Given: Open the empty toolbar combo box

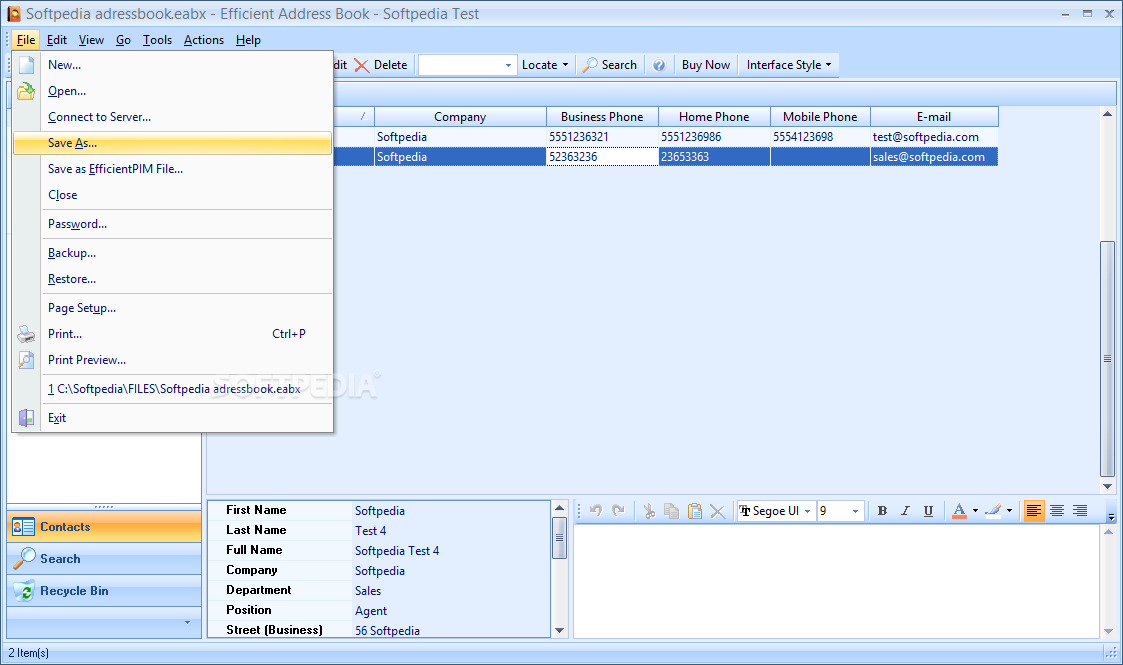Looking at the screenshot, I should pos(508,65).
